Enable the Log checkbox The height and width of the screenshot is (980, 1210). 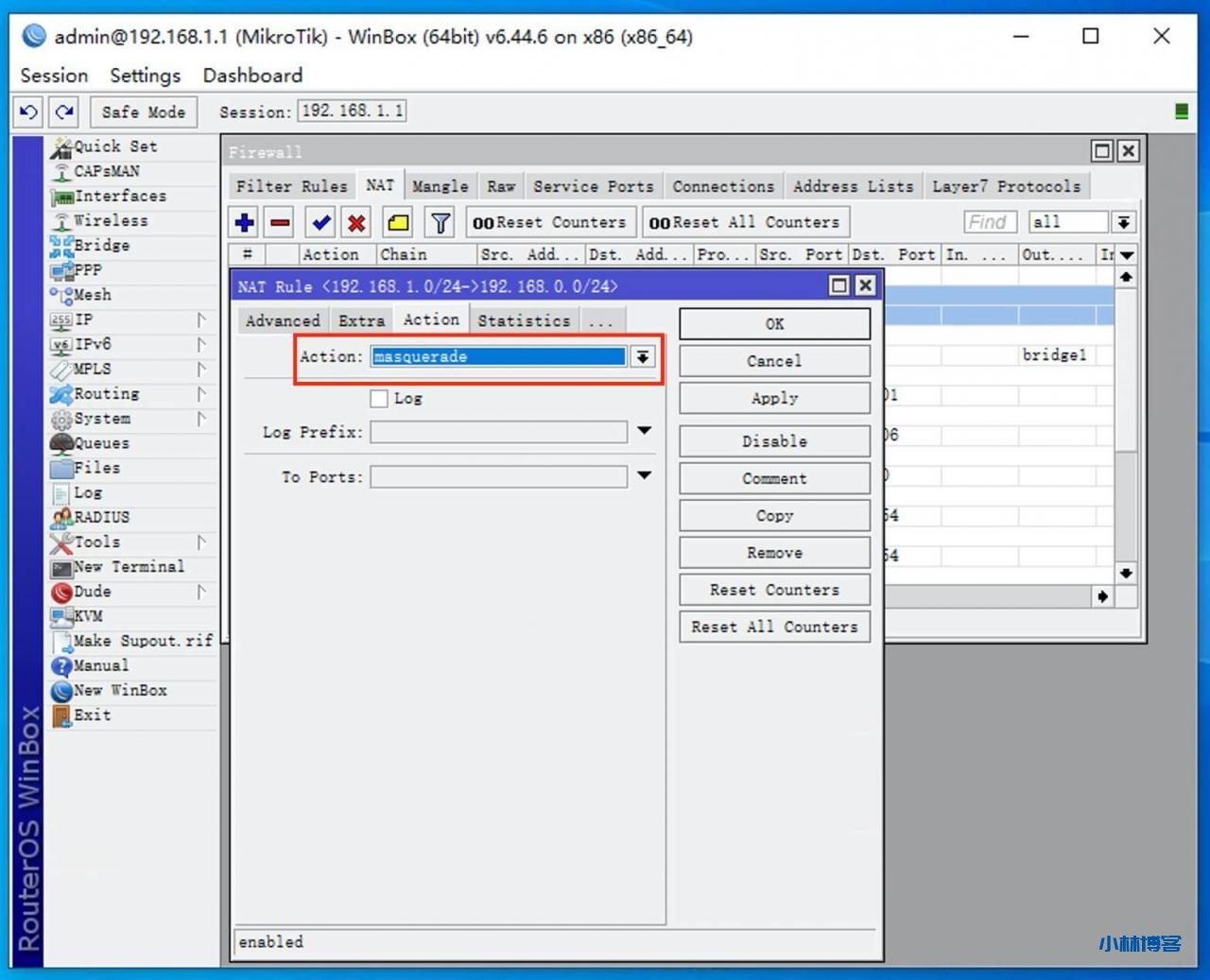coord(379,399)
